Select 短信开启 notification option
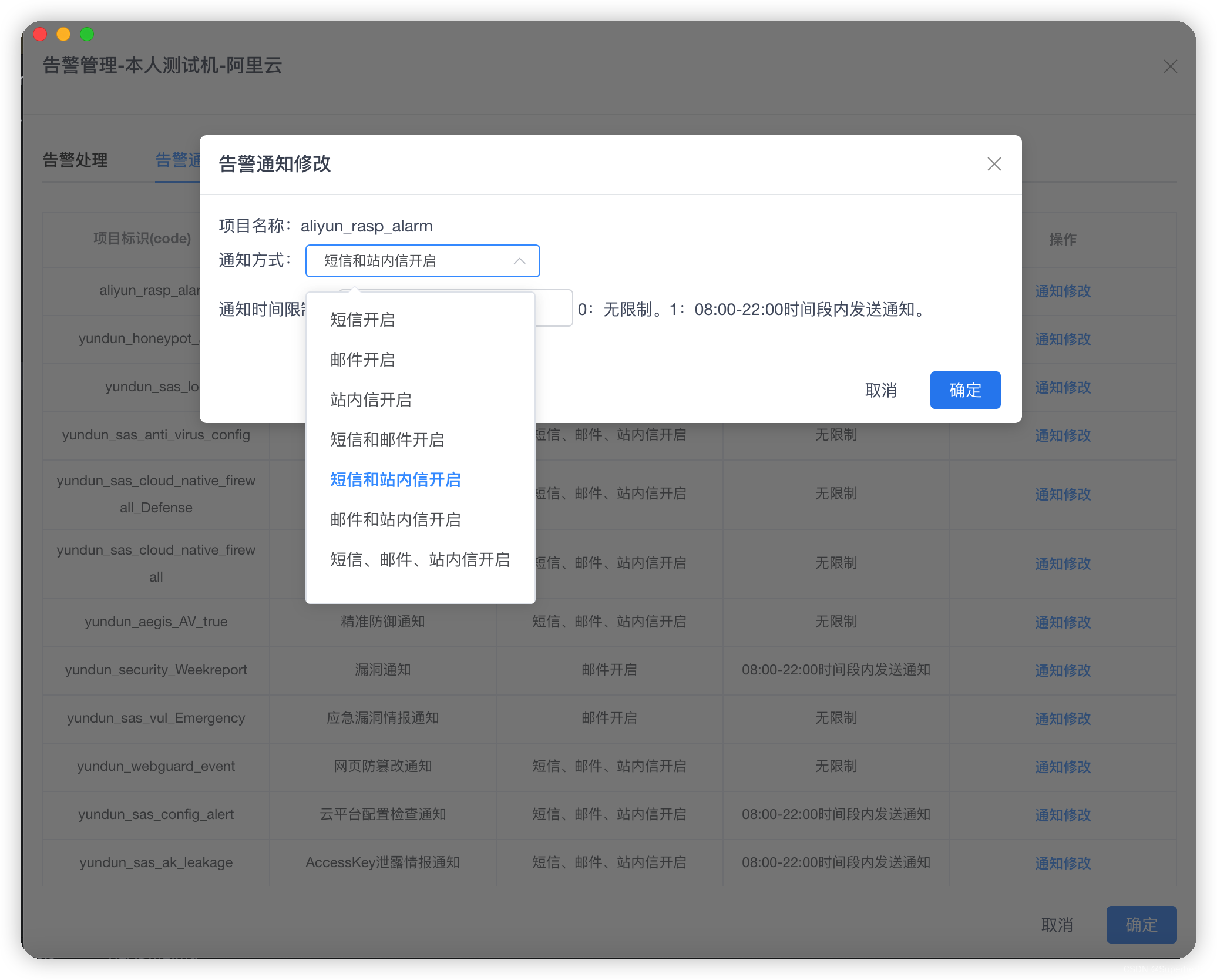Viewport: 1217px width, 980px height. pos(362,321)
